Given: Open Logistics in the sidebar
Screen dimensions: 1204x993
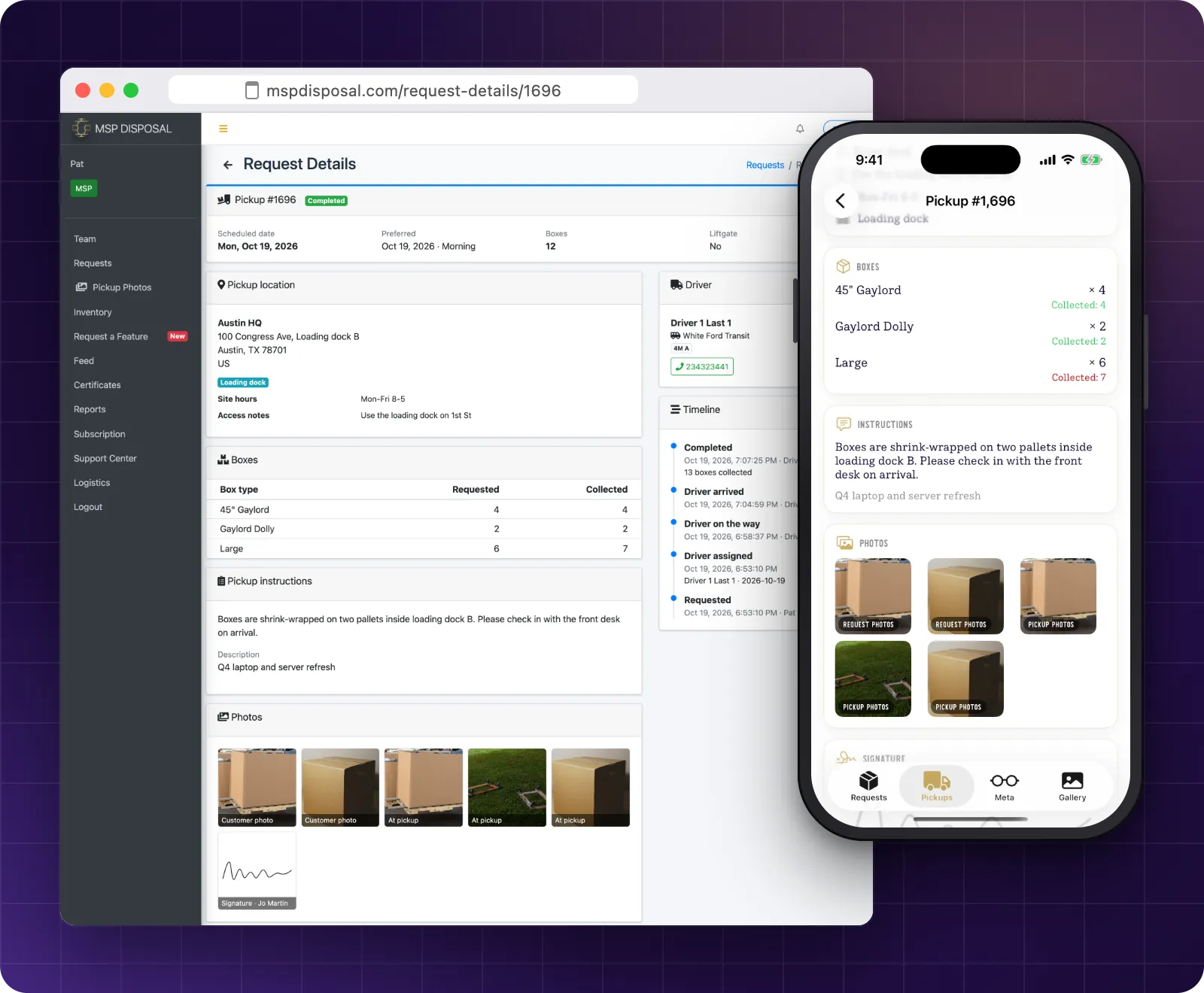Looking at the screenshot, I should [x=92, y=483].
